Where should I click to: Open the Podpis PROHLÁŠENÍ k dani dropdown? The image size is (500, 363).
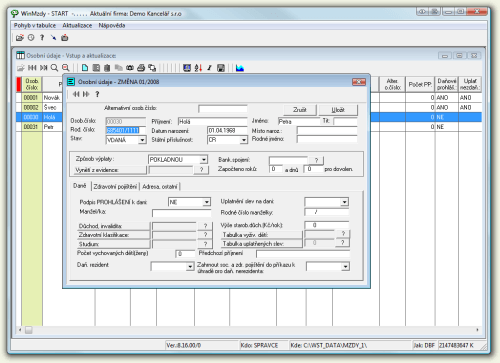[207, 202]
